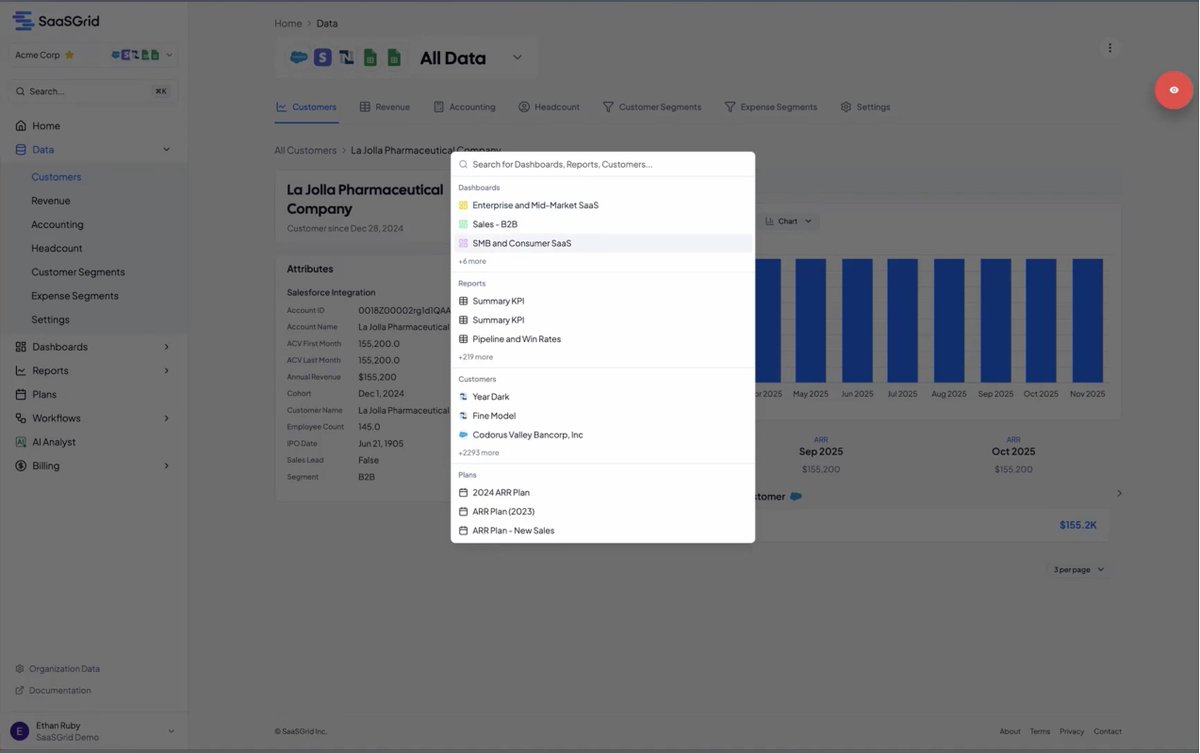Open Organization Data link
Viewport: 1200px width, 753px height.
(x=58, y=669)
